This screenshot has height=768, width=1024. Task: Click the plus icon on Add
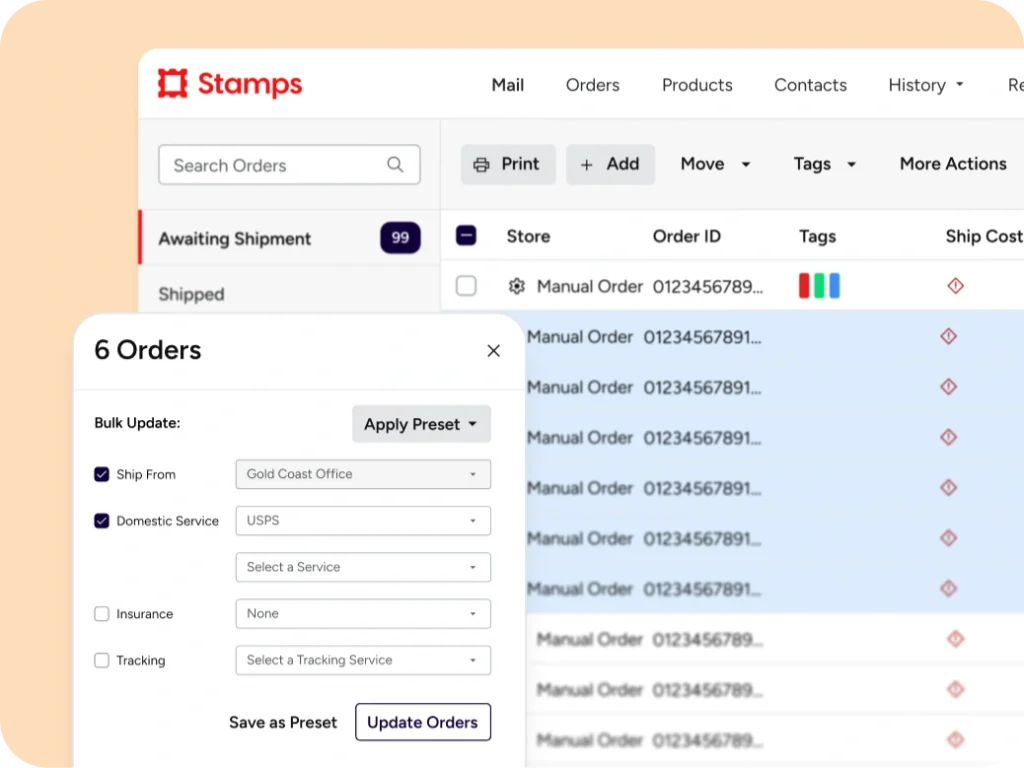[586, 165]
